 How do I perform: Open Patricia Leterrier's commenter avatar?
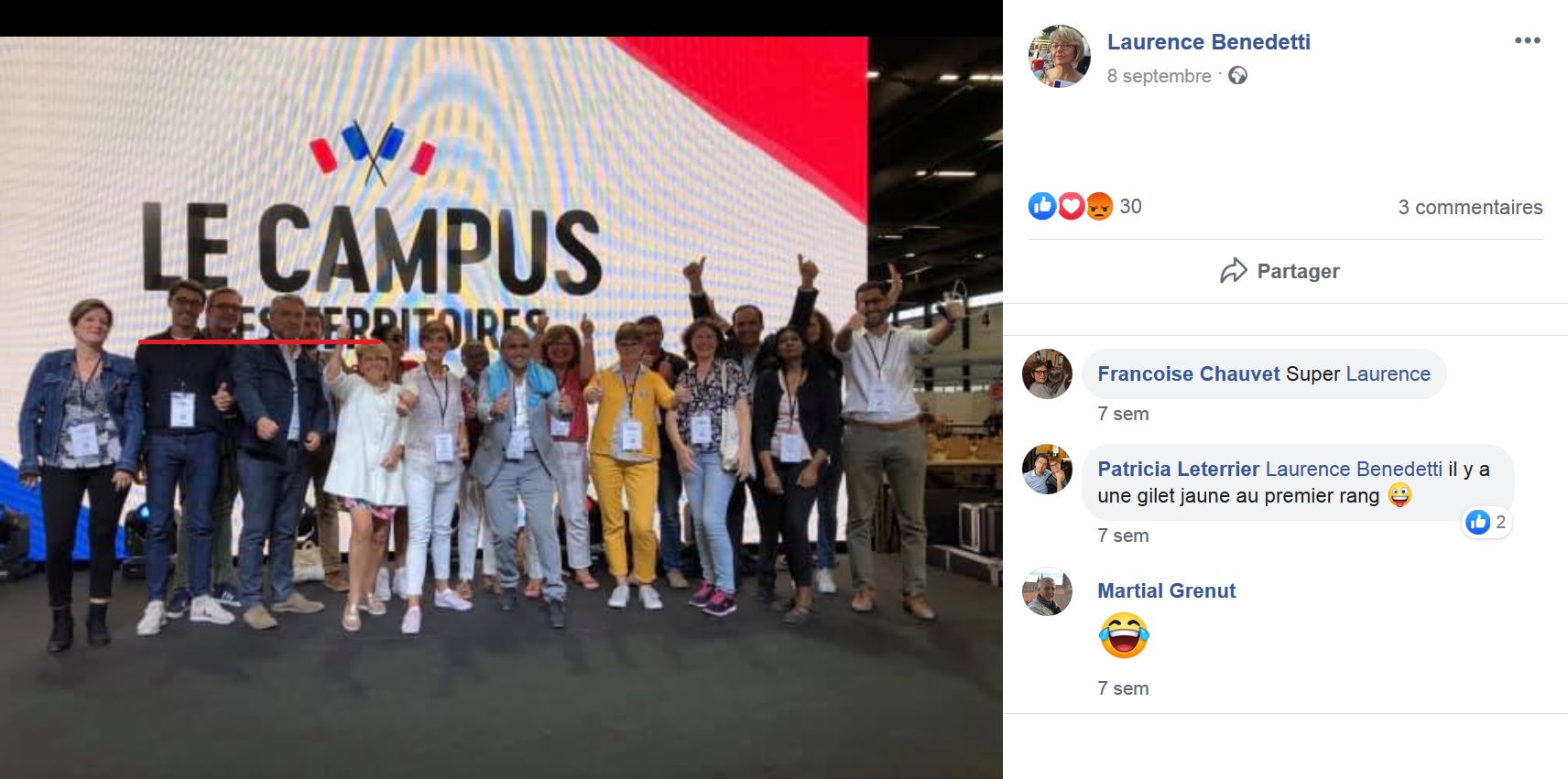coord(1047,469)
